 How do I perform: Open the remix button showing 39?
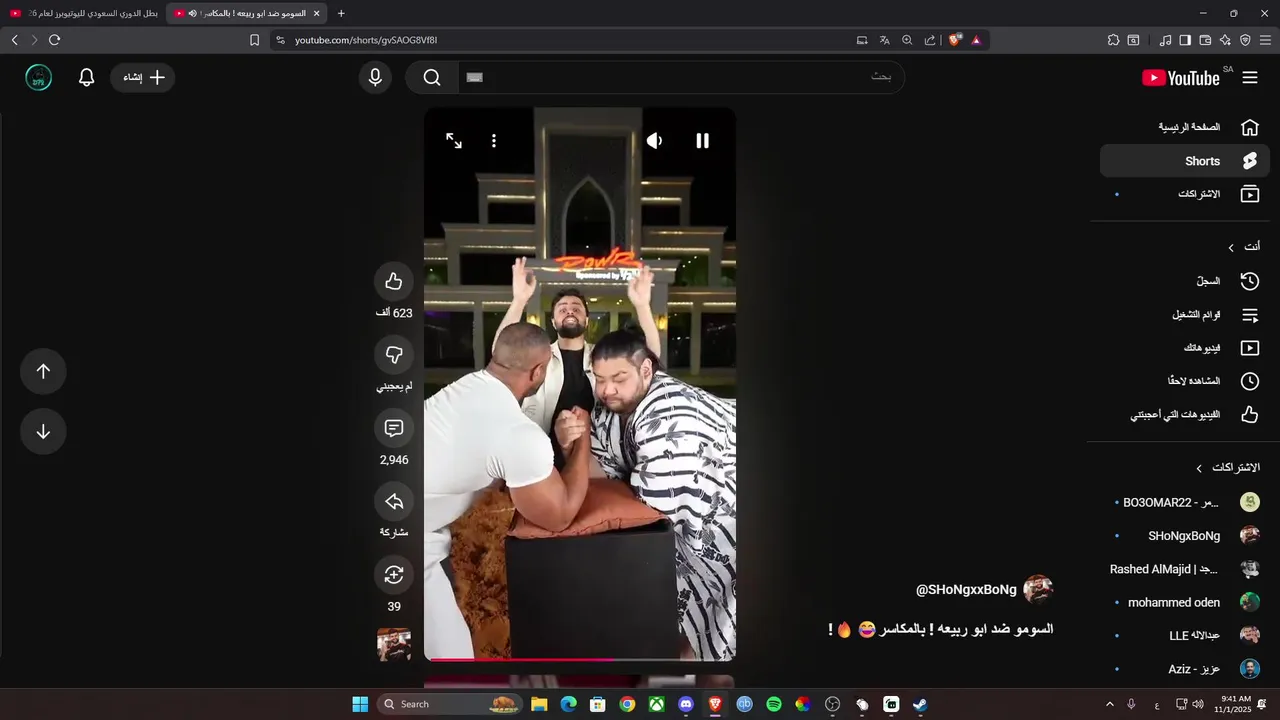tap(394, 575)
